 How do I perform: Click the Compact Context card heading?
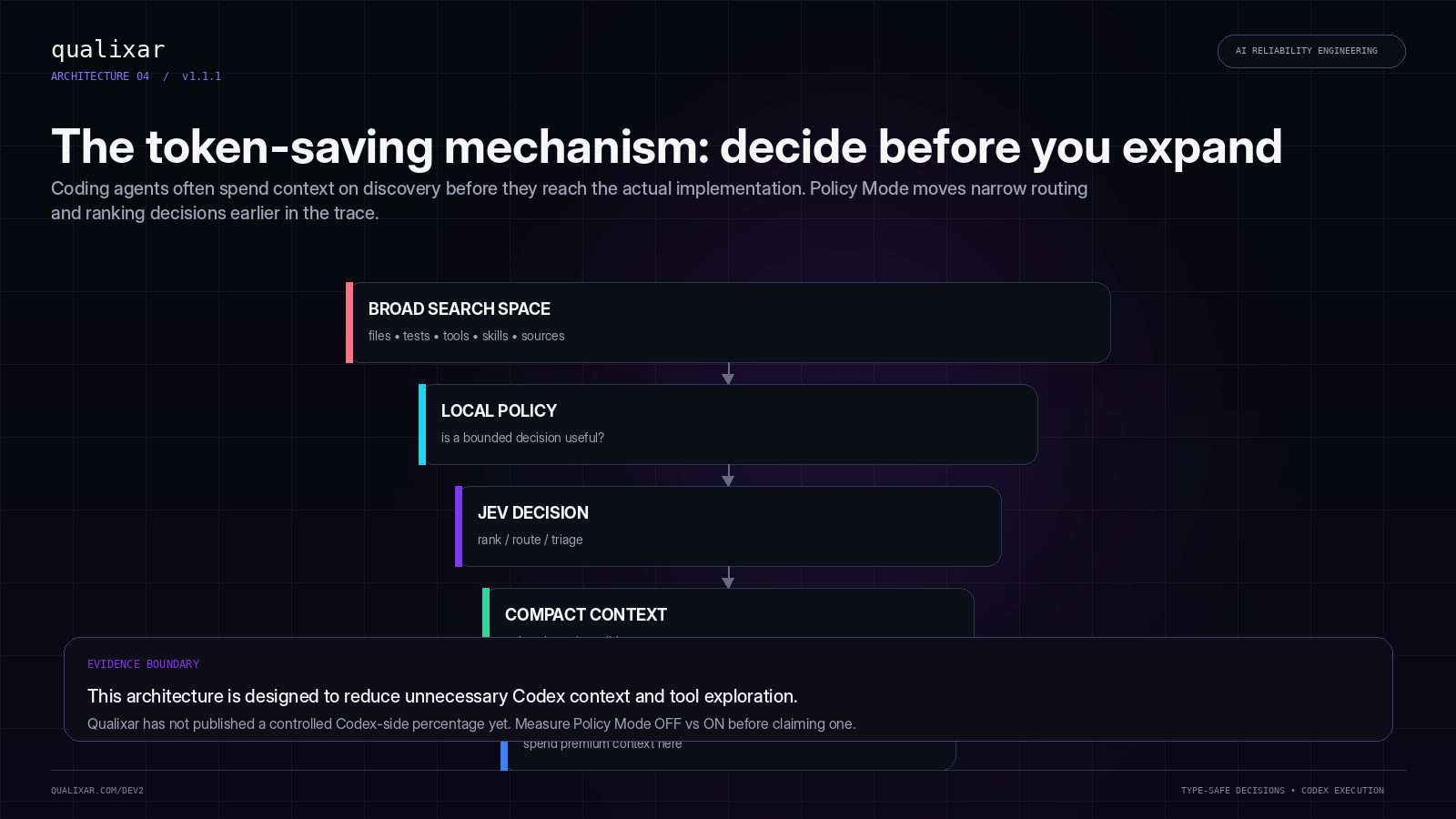coord(585,615)
